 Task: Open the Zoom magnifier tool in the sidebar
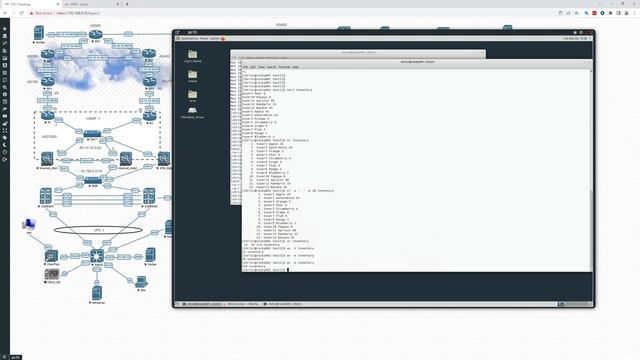point(4,87)
